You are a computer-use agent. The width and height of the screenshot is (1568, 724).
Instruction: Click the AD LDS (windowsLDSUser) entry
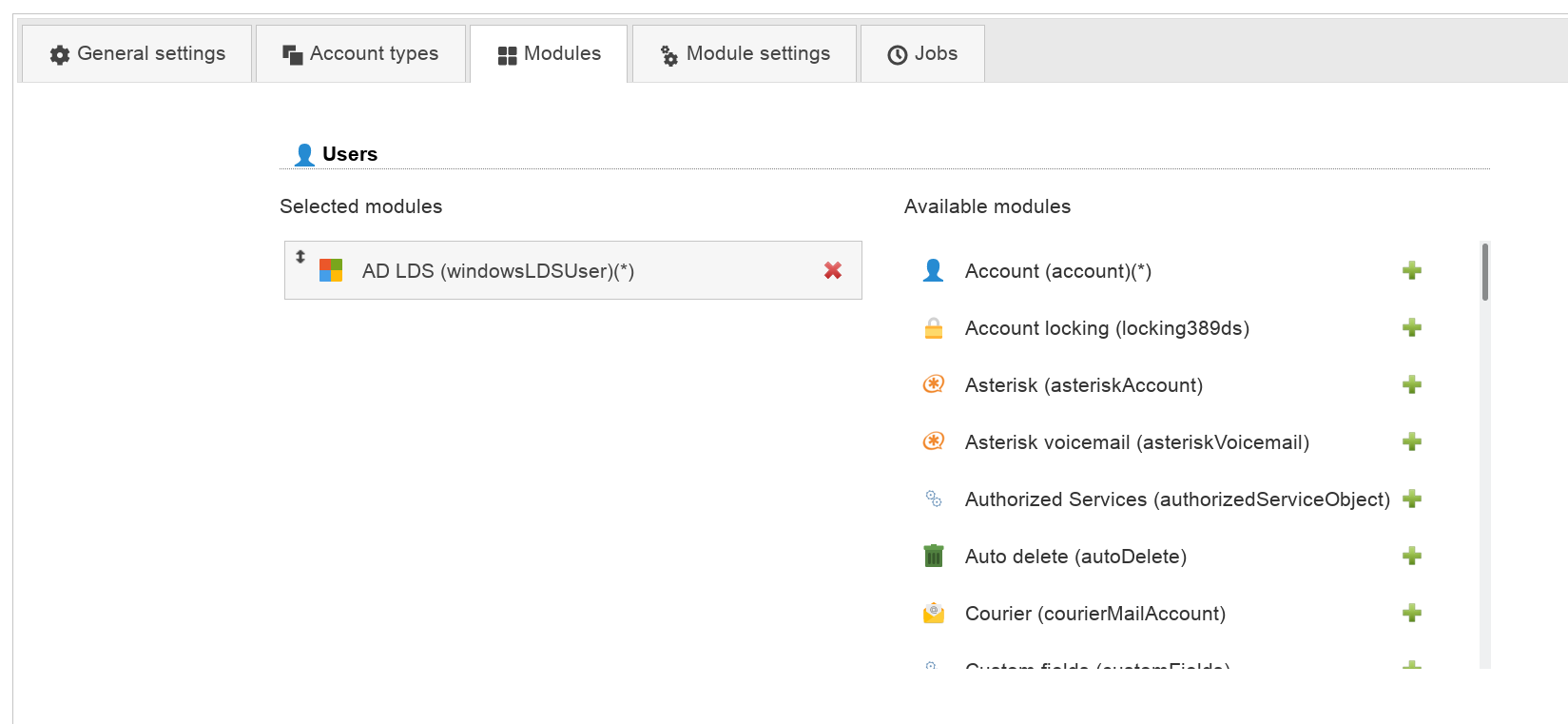coord(497,271)
